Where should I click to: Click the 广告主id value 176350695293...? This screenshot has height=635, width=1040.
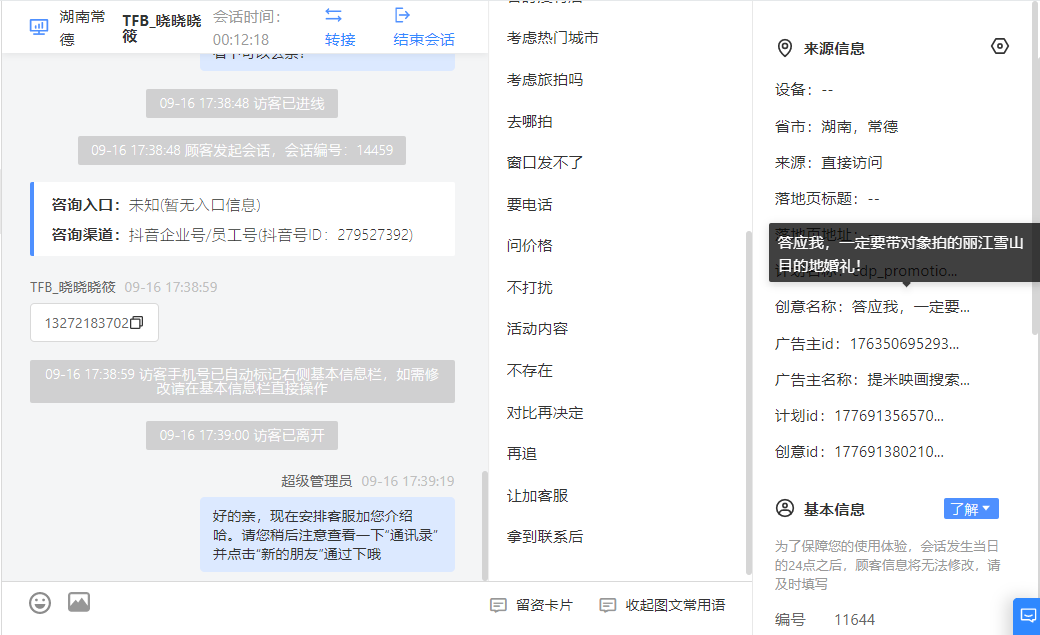coord(904,344)
